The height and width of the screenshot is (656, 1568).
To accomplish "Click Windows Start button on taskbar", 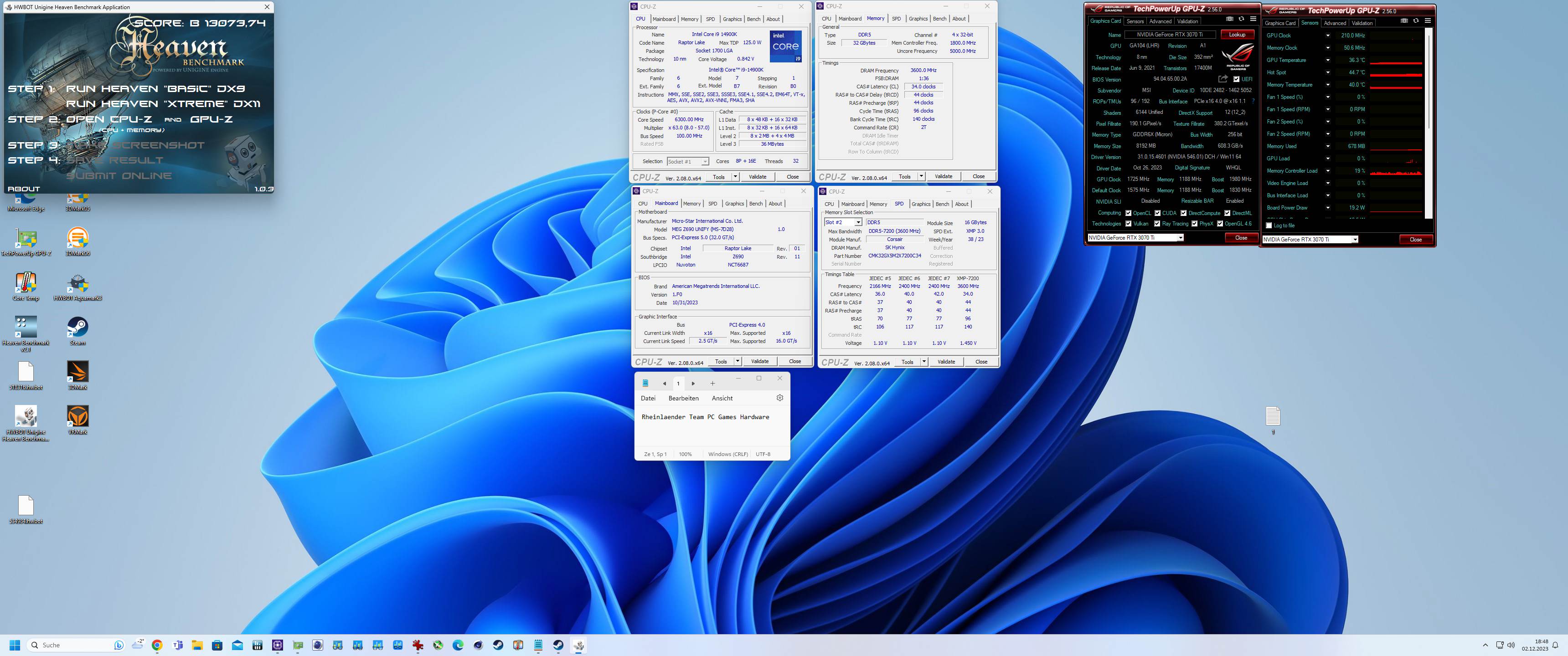I will tap(15, 645).
